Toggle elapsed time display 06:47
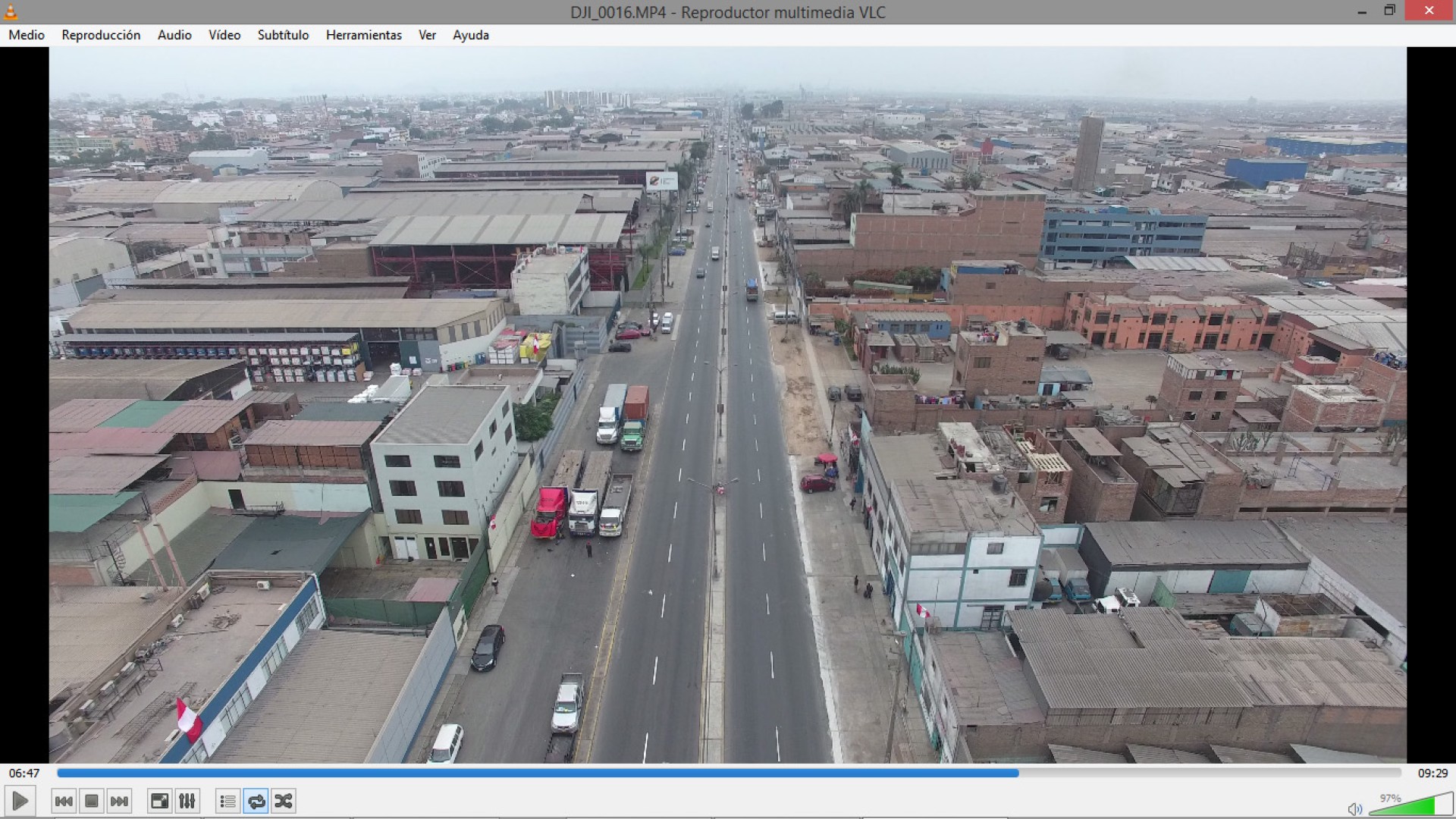Screen dimensions: 1456x819 coord(24,773)
